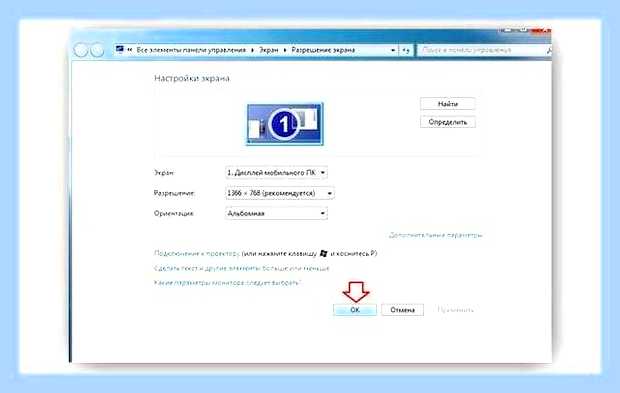
Task: Click the control panel search field
Action: tap(483, 50)
